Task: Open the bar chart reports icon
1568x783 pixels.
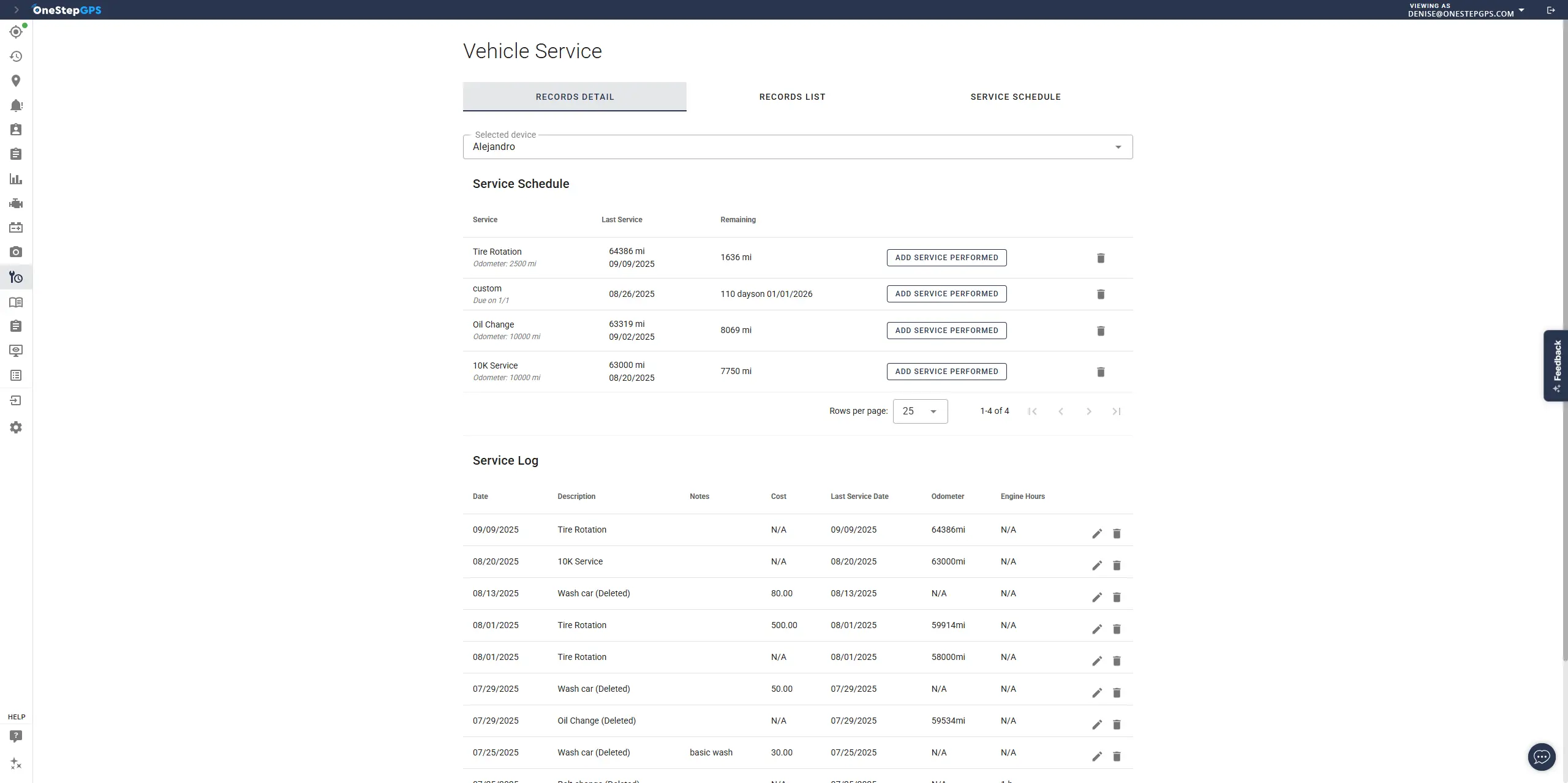Action: (16, 179)
